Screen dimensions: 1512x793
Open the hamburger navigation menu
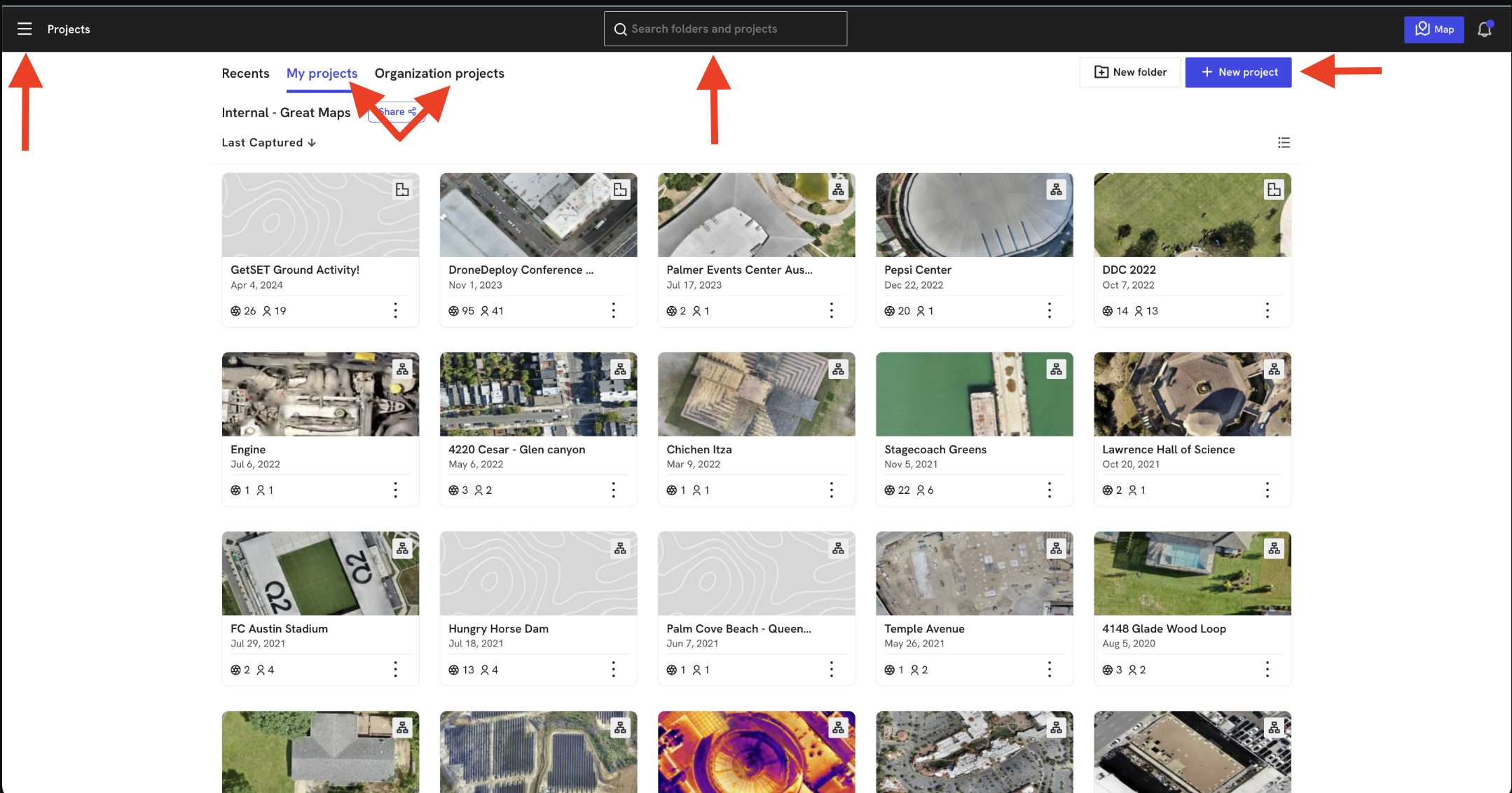tap(25, 29)
